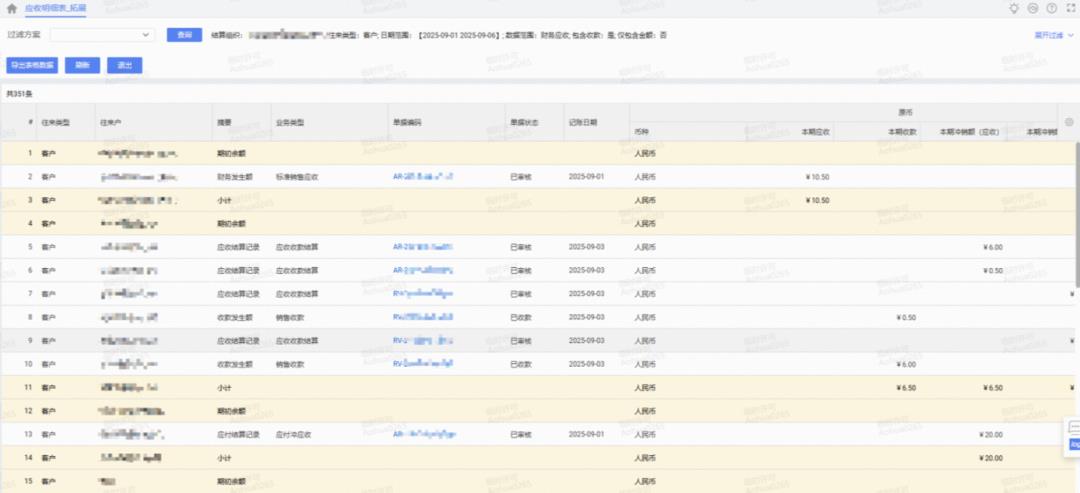Open the RV document link in row 8
Viewport: 1080px width, 493px height.
point(422,317)
